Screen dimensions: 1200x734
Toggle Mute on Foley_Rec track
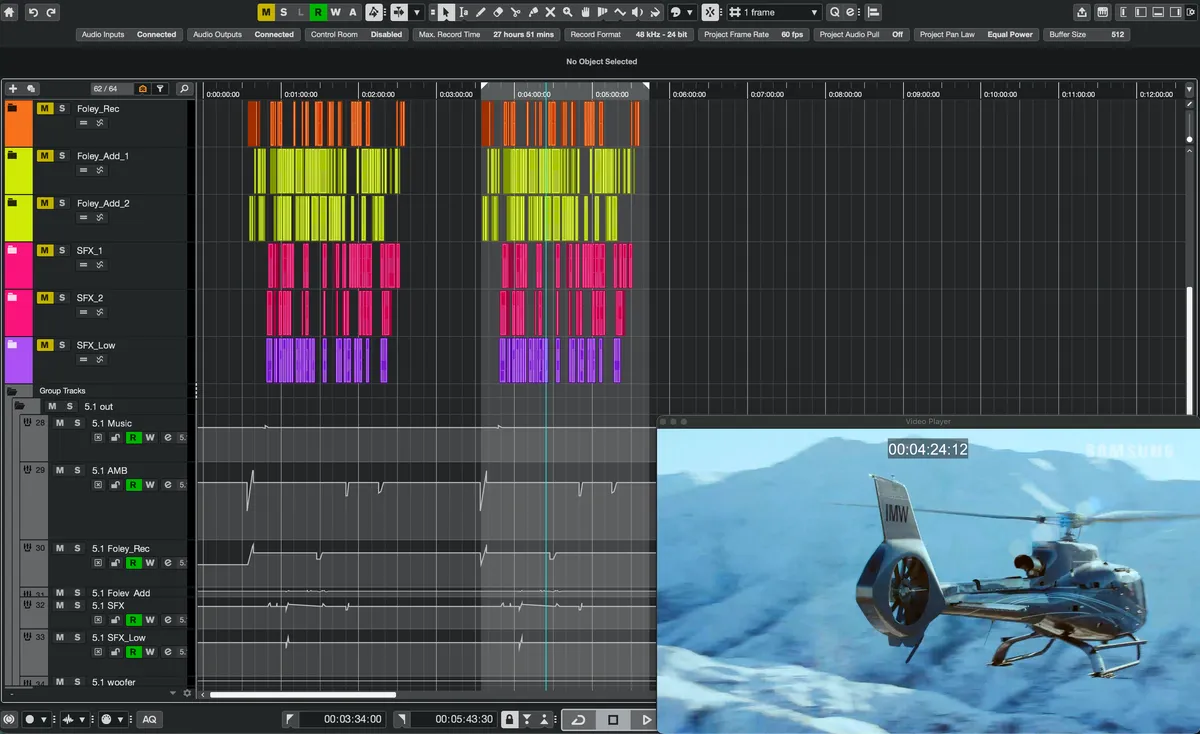click(45, 108)
